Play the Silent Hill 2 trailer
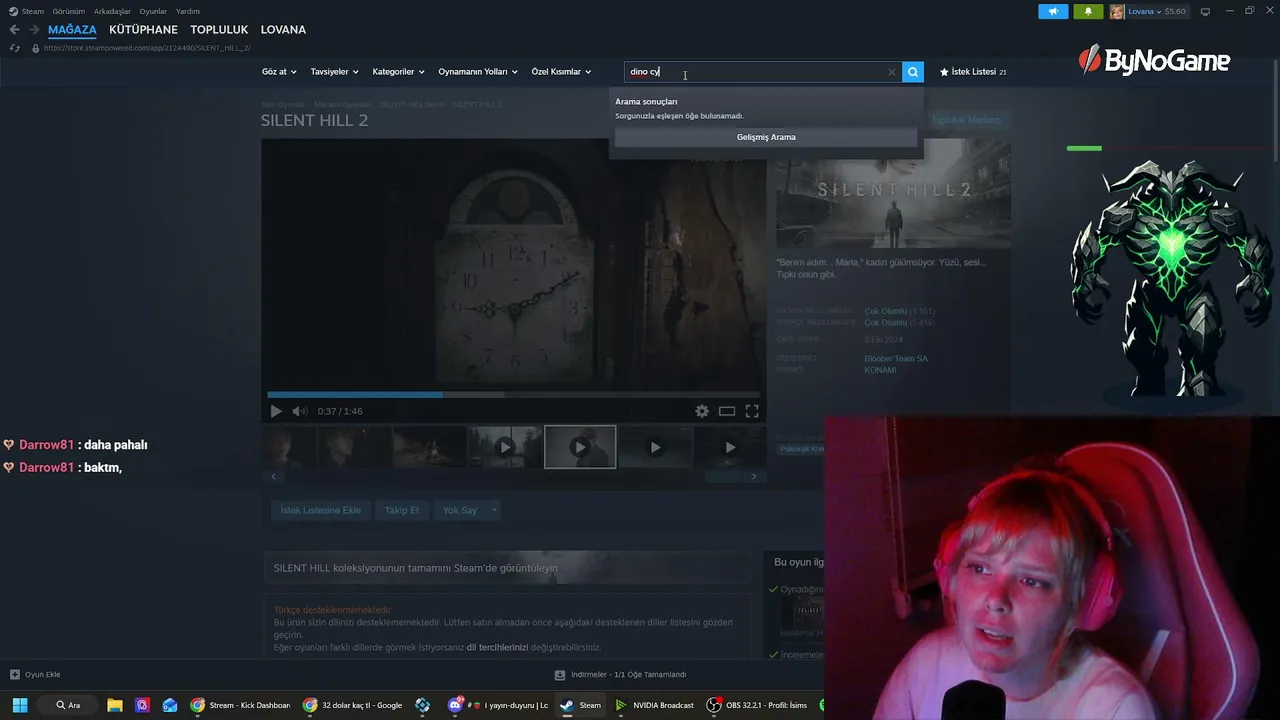The width and height of the screenshot is (1280, 720). (x=276, y=411)
